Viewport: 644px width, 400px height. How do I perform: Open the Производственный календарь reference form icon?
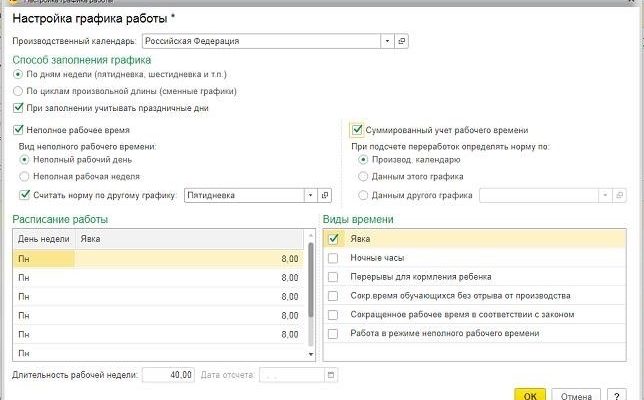click(402, 41)
